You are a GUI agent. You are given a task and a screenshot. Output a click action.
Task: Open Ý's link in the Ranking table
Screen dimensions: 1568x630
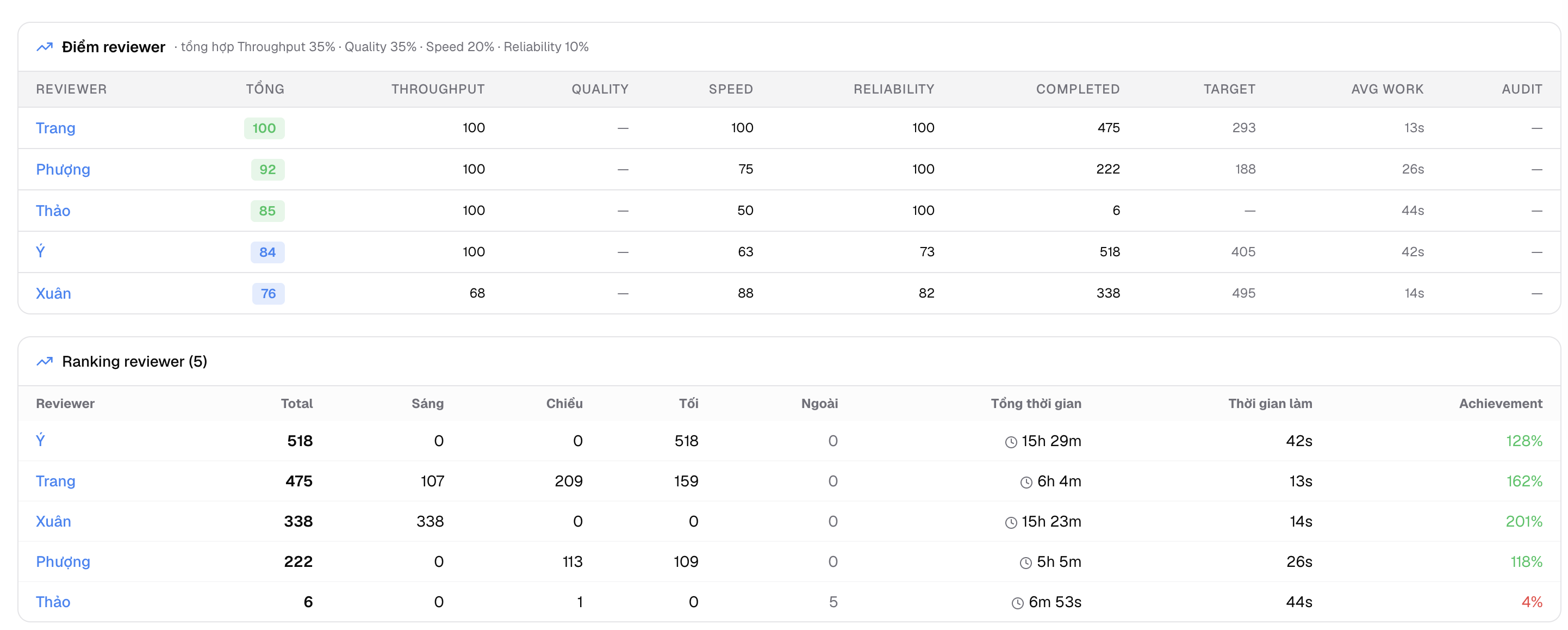[40, 440]
